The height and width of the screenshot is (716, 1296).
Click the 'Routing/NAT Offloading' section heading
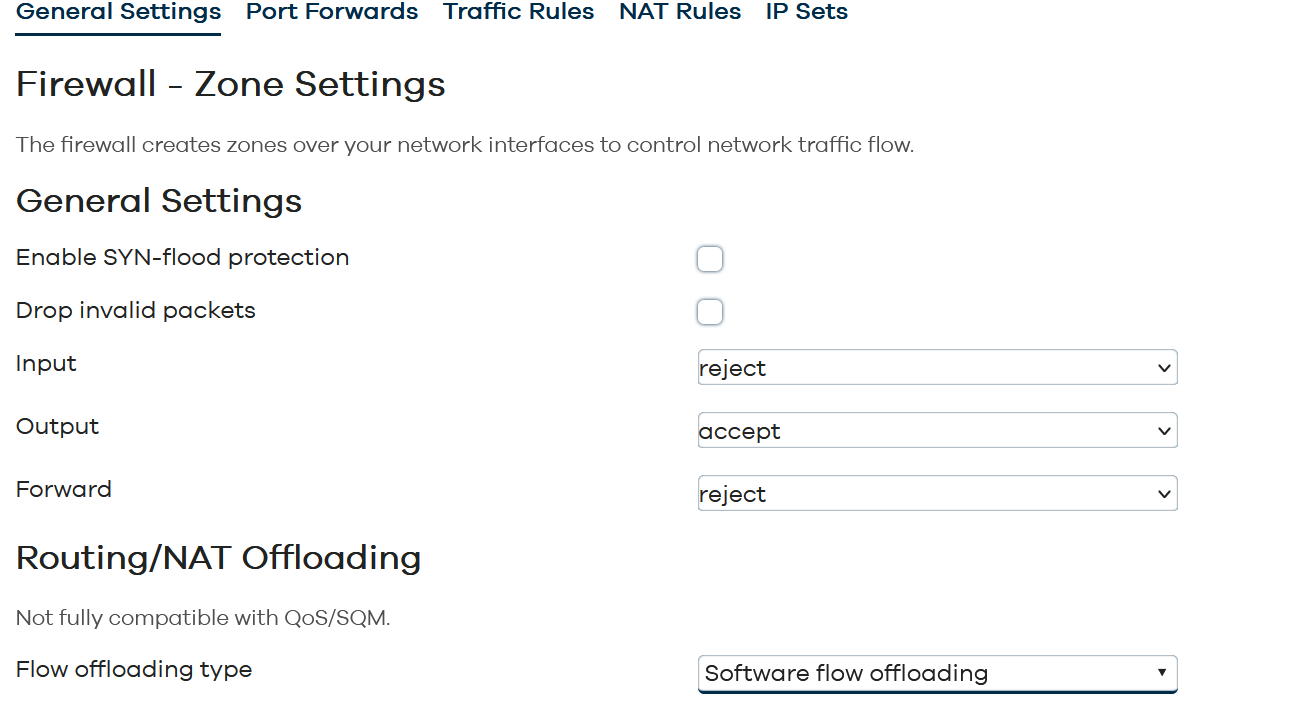tap(218, 558)
